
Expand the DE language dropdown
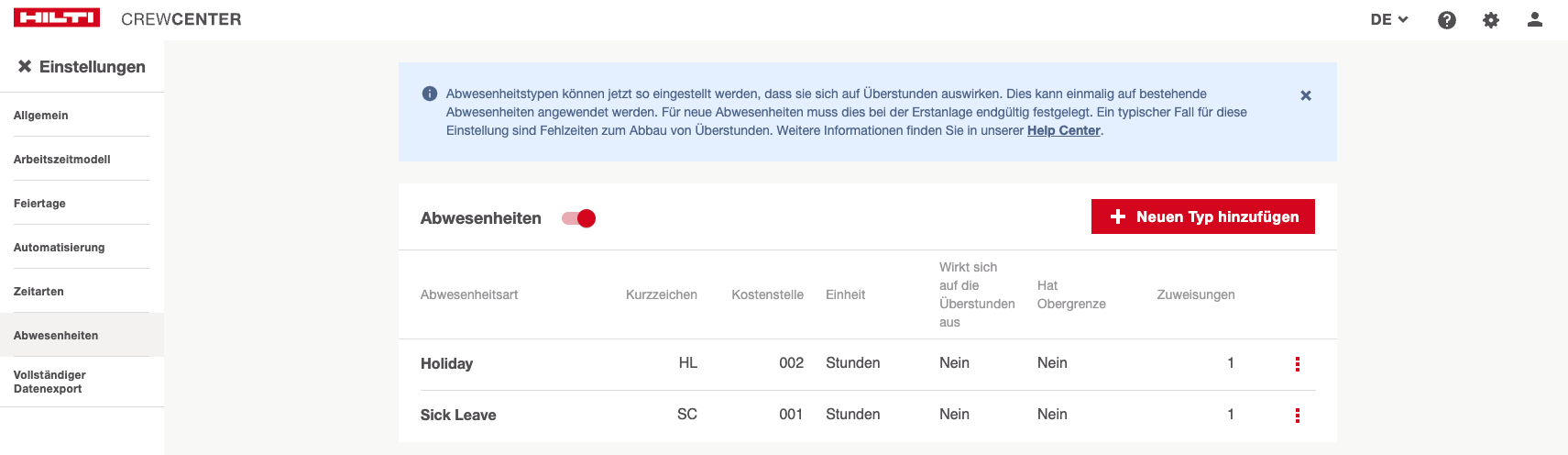point(1389,19)
